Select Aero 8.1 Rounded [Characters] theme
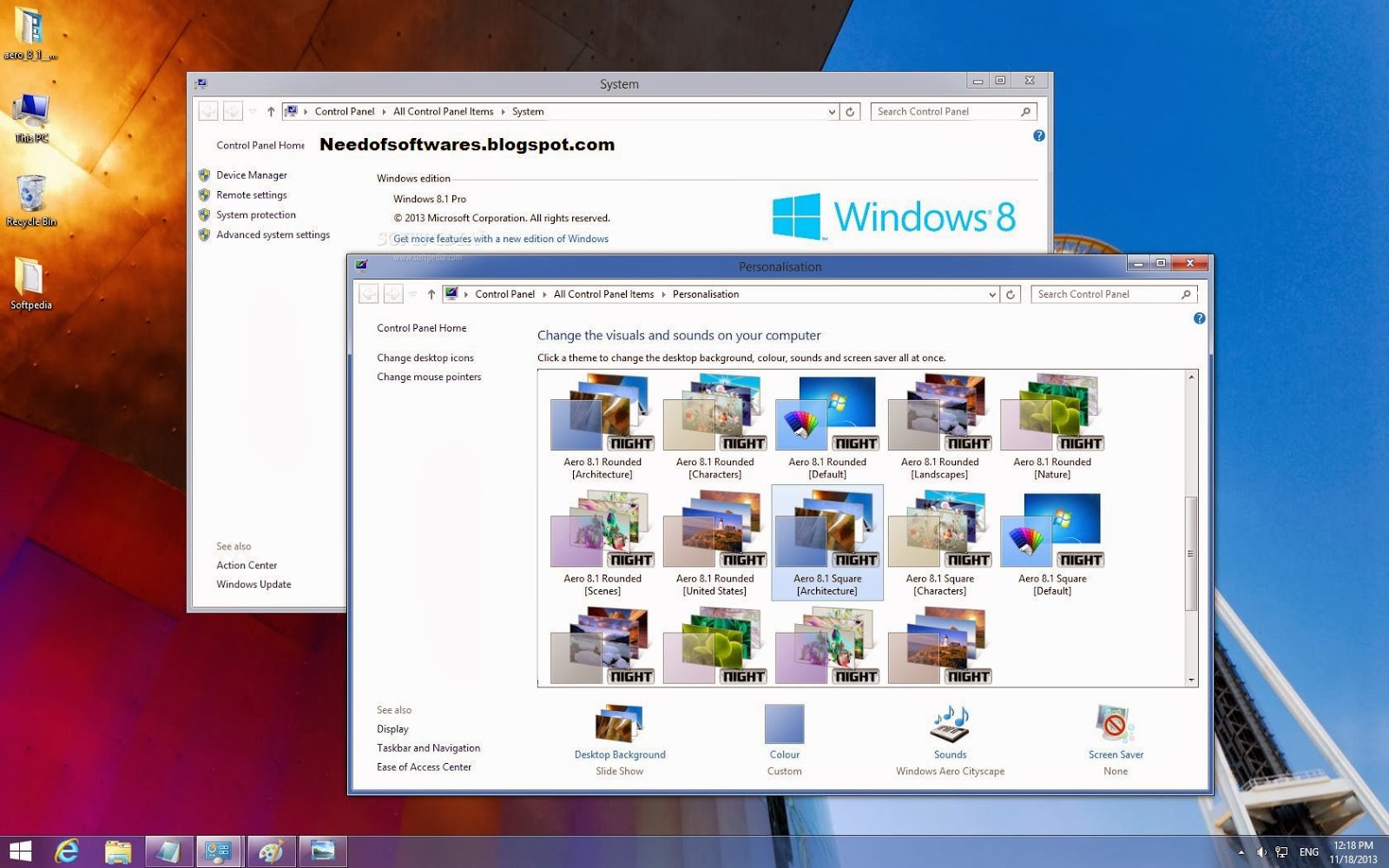This screenshot has height=868, width=1389. click(715, 427)
